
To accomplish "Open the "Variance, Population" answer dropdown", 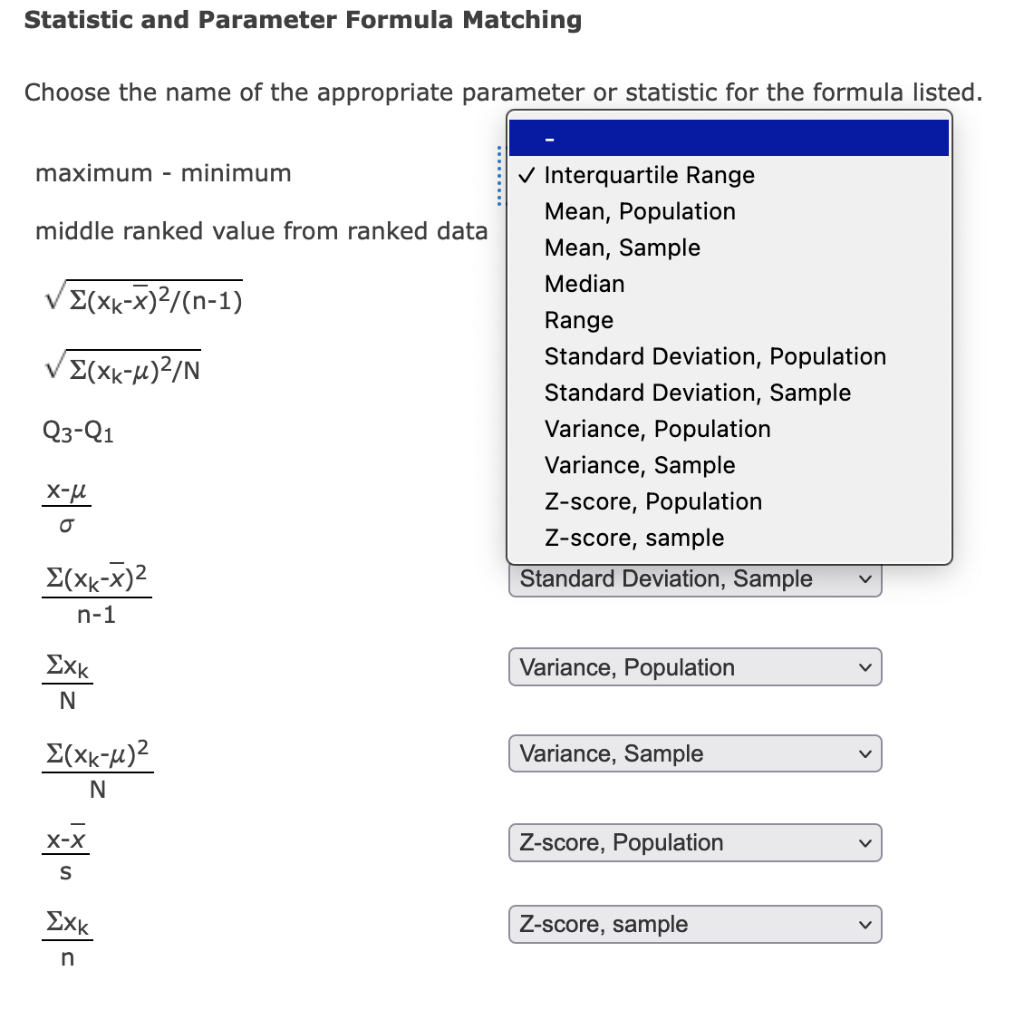I will point(695,667).
